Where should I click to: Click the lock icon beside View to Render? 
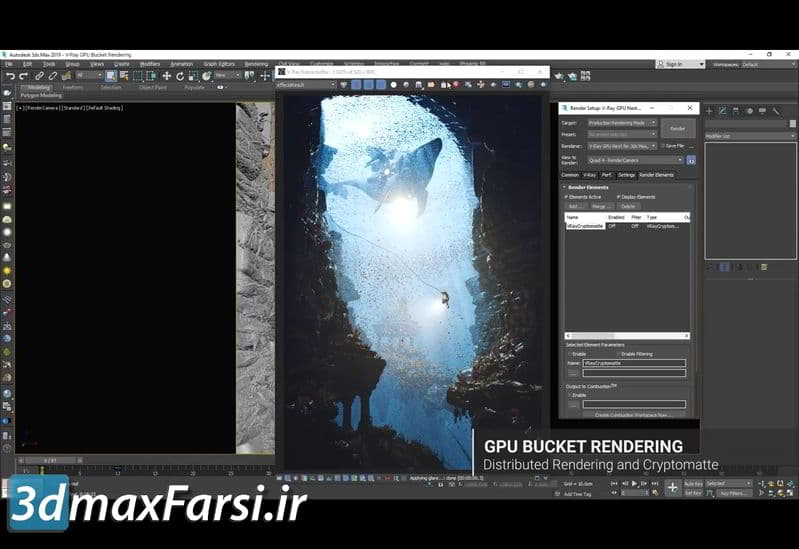pos(690,160)
